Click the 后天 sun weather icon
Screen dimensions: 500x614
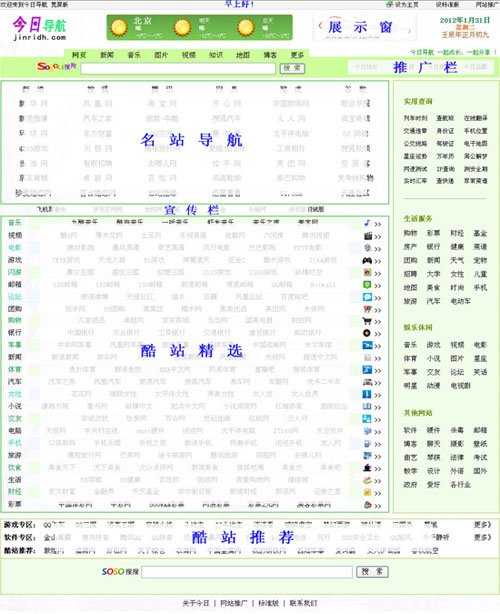tap(246, 27)
